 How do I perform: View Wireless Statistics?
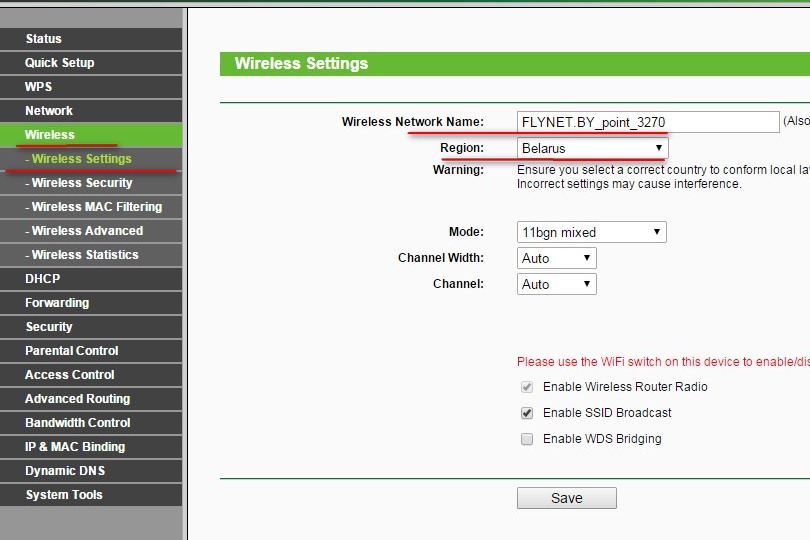(90, 255)
